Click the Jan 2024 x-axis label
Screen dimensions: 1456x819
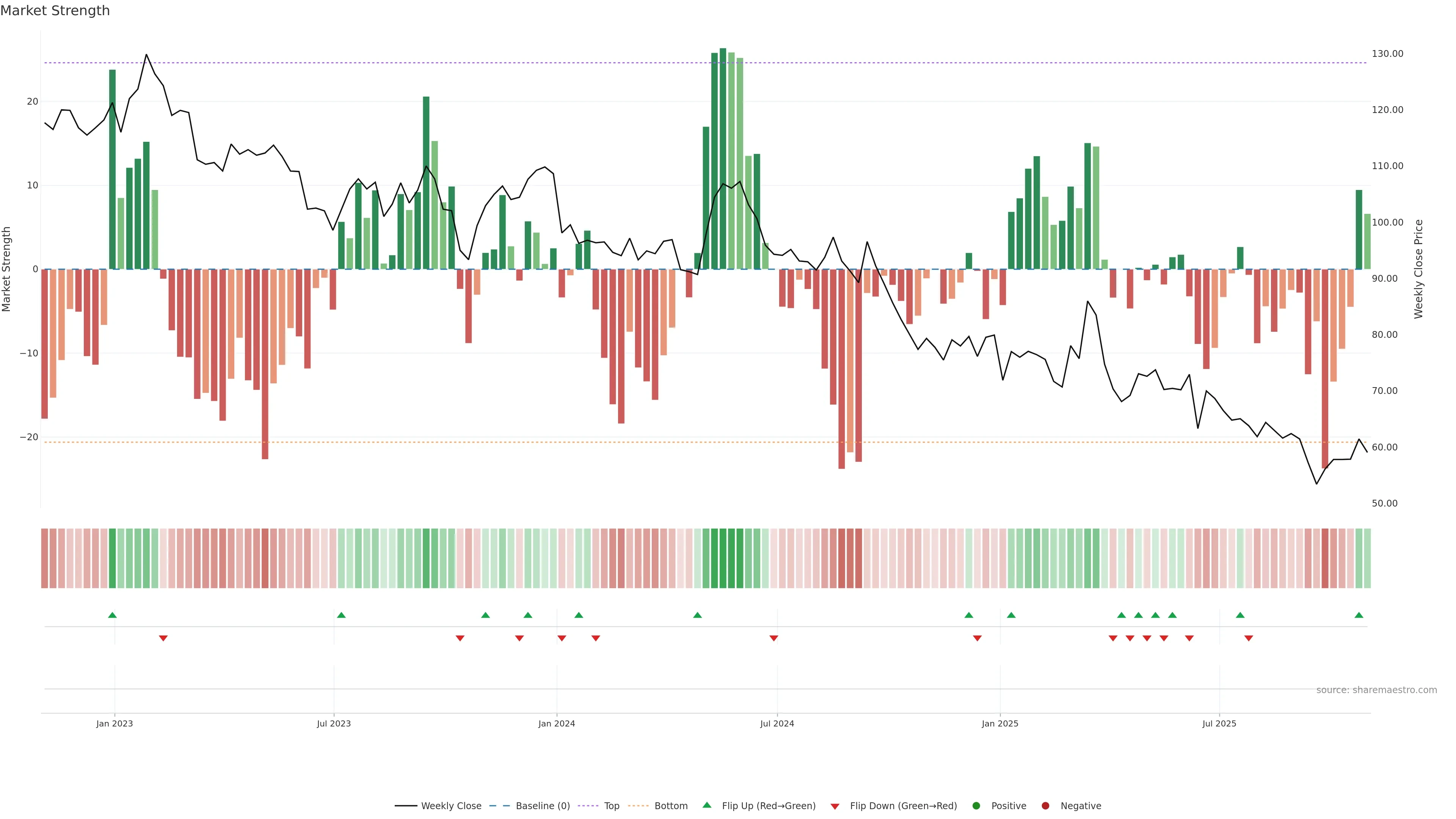(x=556, y=723)
